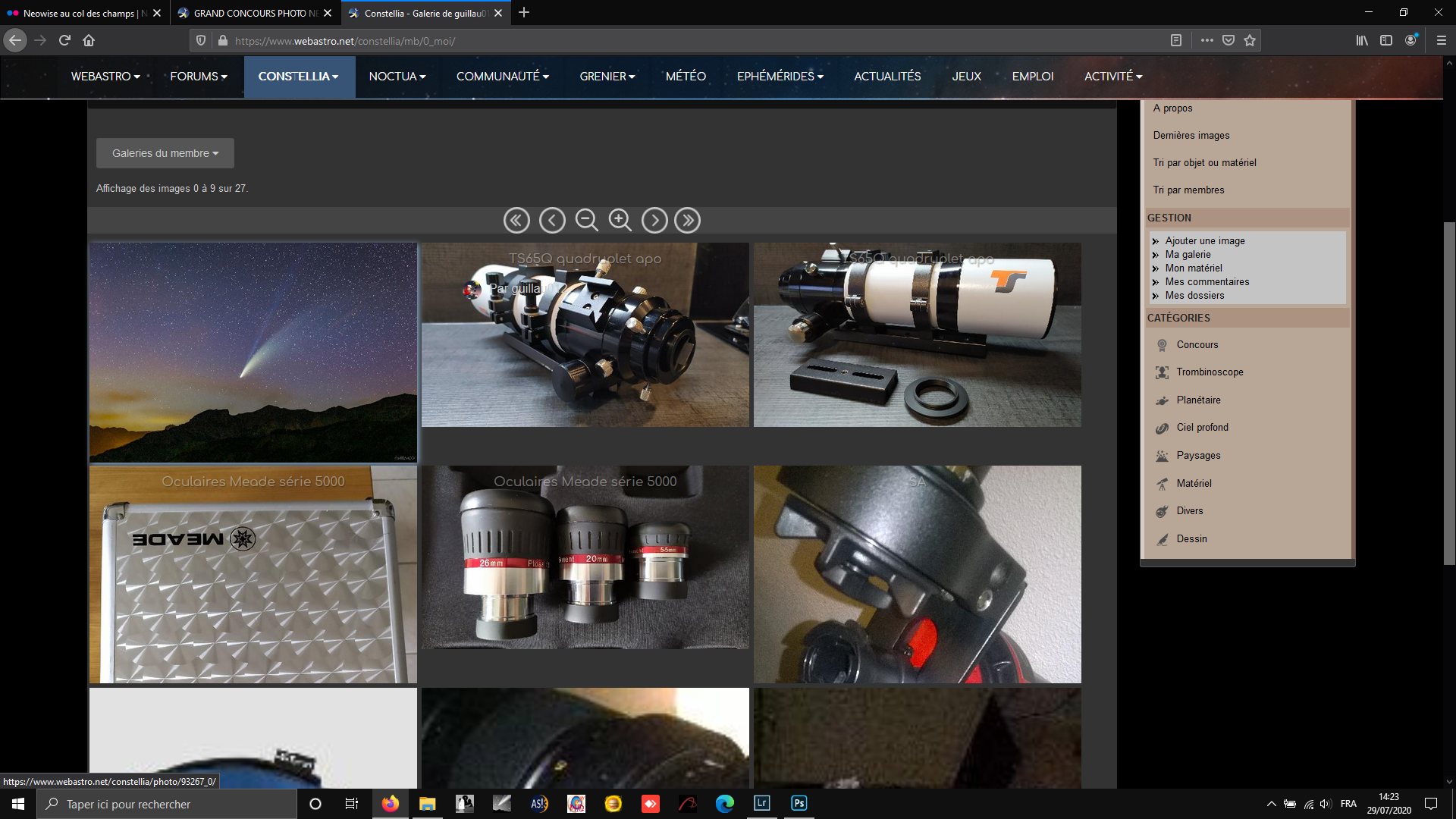The height and width of the screenshot is (819, 1456).
Task: Expand the FORUMS dropdown menu
Action: (199, 77)
